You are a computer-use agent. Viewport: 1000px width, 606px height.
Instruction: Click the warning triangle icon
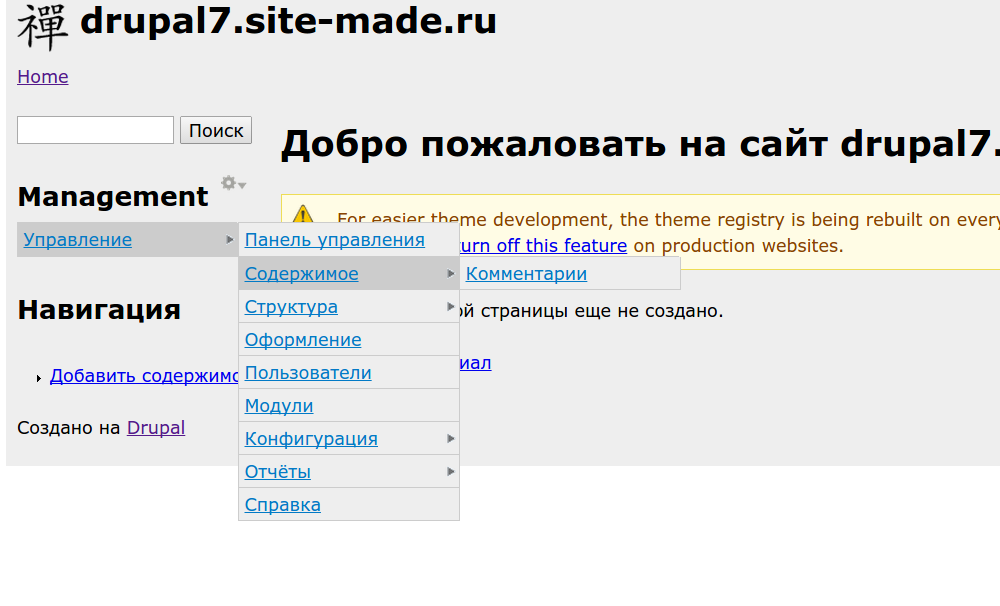(x=303, y=214)
